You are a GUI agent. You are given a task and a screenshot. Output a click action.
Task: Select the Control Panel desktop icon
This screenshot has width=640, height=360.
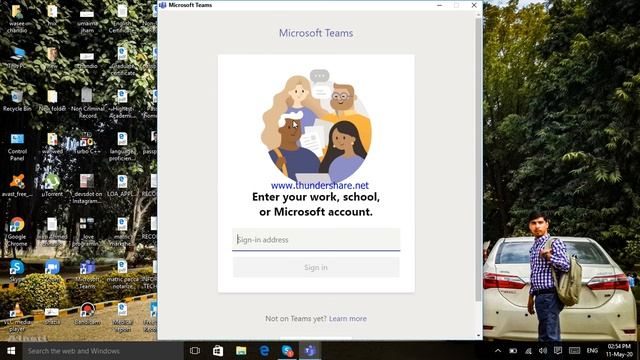coord(17,147)
